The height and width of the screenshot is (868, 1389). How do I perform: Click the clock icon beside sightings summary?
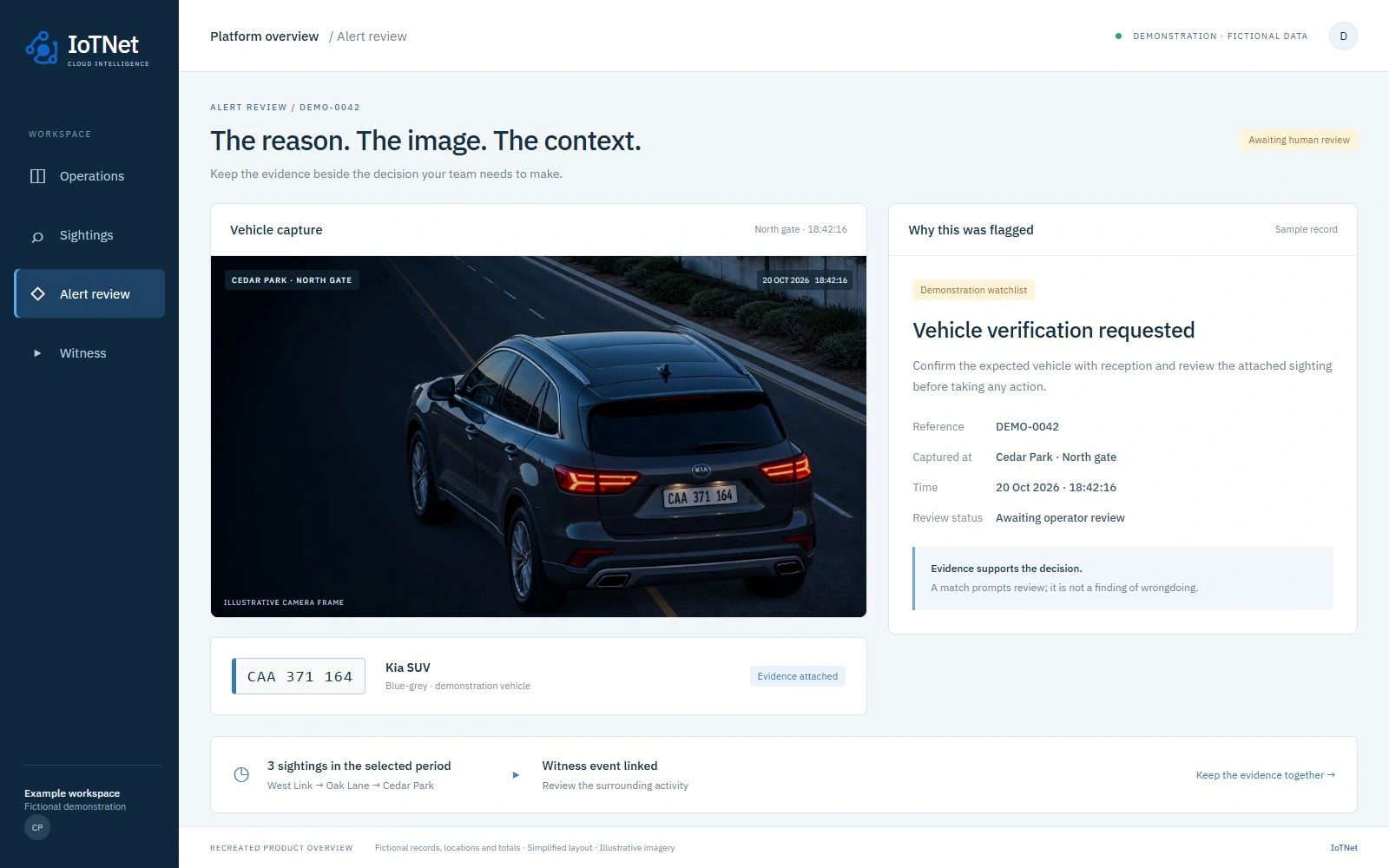click(x=241, y=774)
